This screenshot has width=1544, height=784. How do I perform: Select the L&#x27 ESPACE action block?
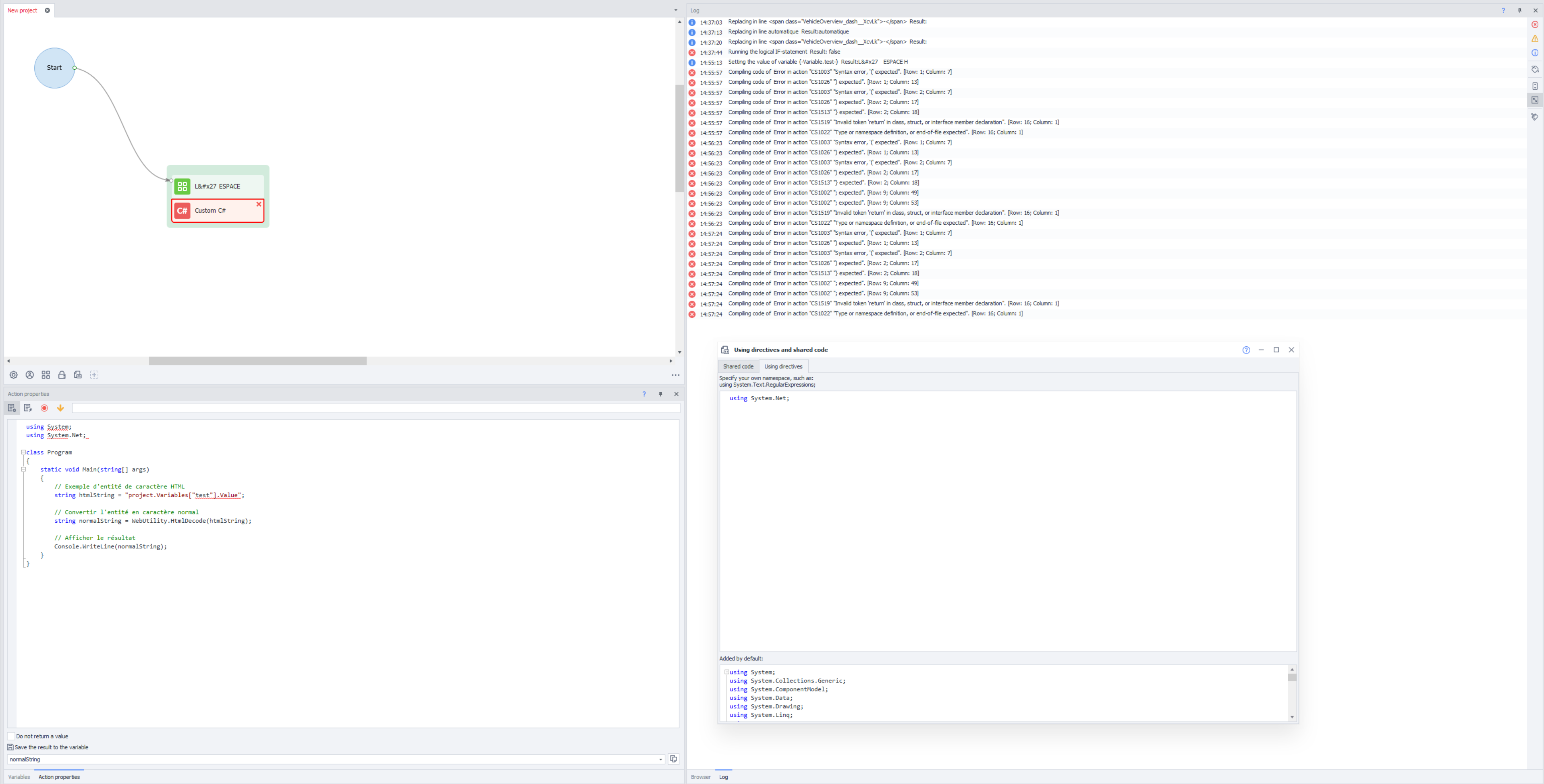[218, 186]
